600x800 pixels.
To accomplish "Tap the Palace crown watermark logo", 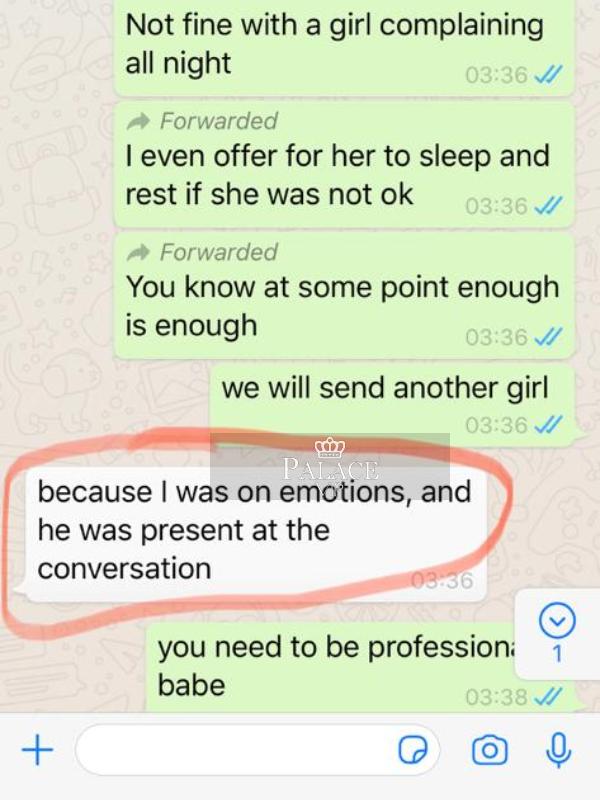I will (330, 448).
